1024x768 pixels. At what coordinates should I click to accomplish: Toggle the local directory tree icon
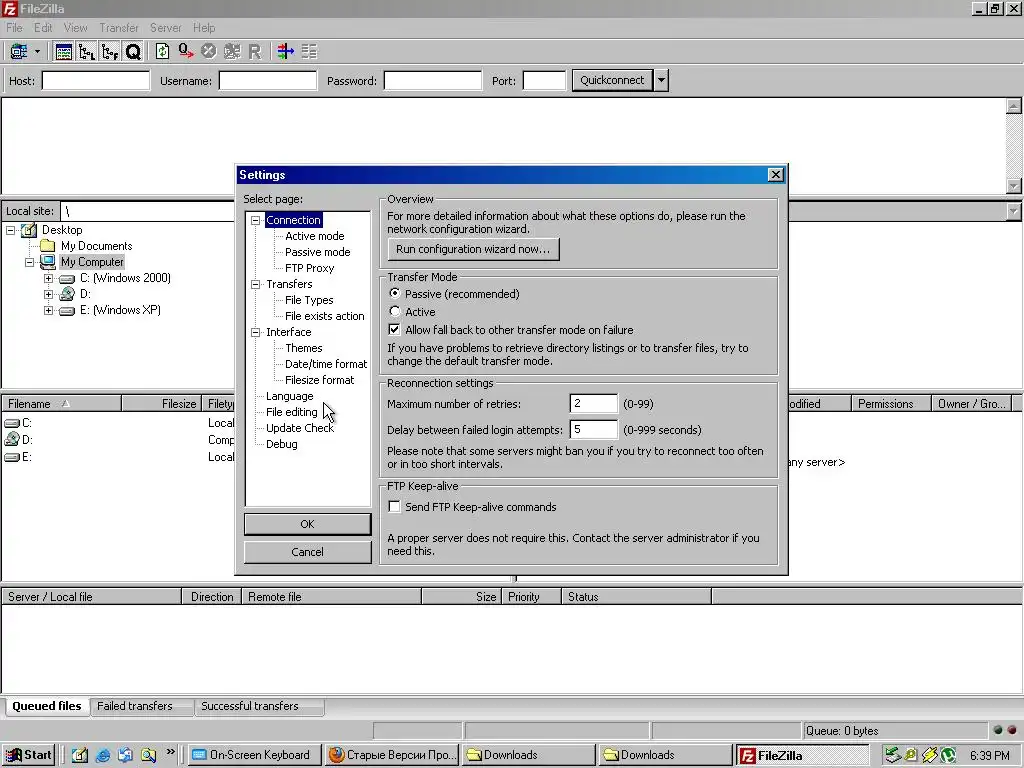[x=87, y=52]
